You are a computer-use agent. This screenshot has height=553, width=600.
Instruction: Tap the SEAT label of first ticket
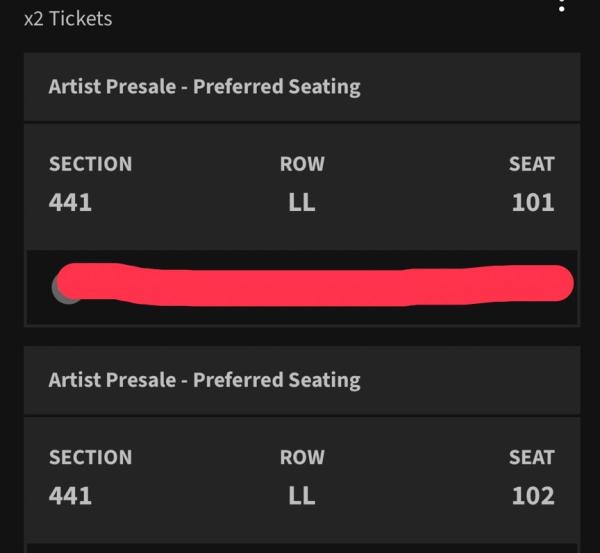(532, 164)
